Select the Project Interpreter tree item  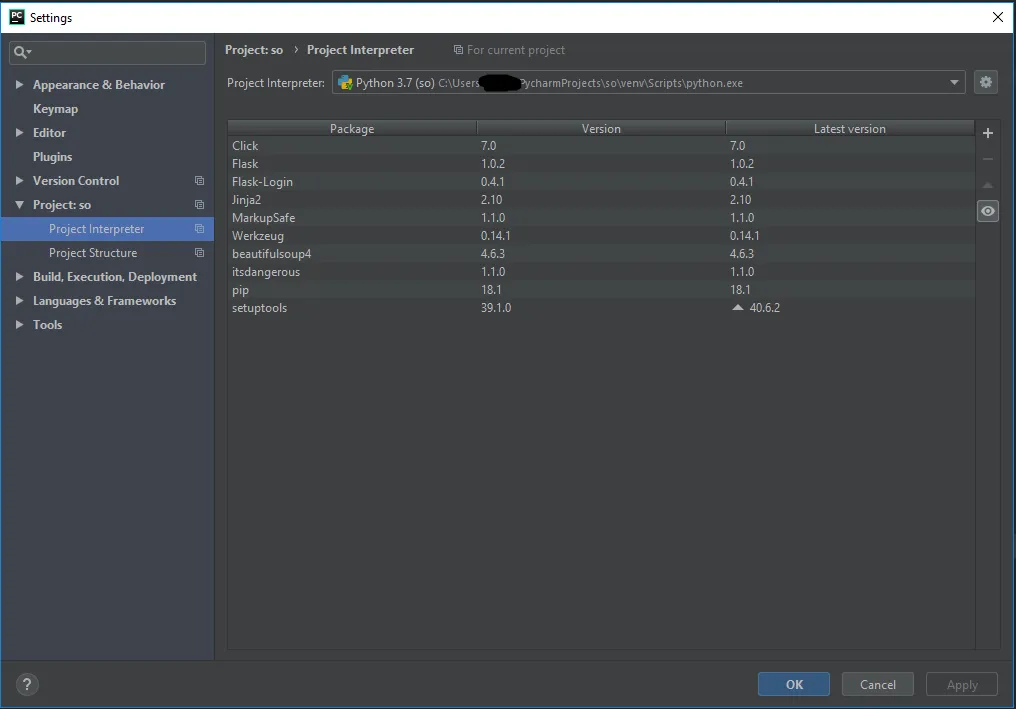108,229
